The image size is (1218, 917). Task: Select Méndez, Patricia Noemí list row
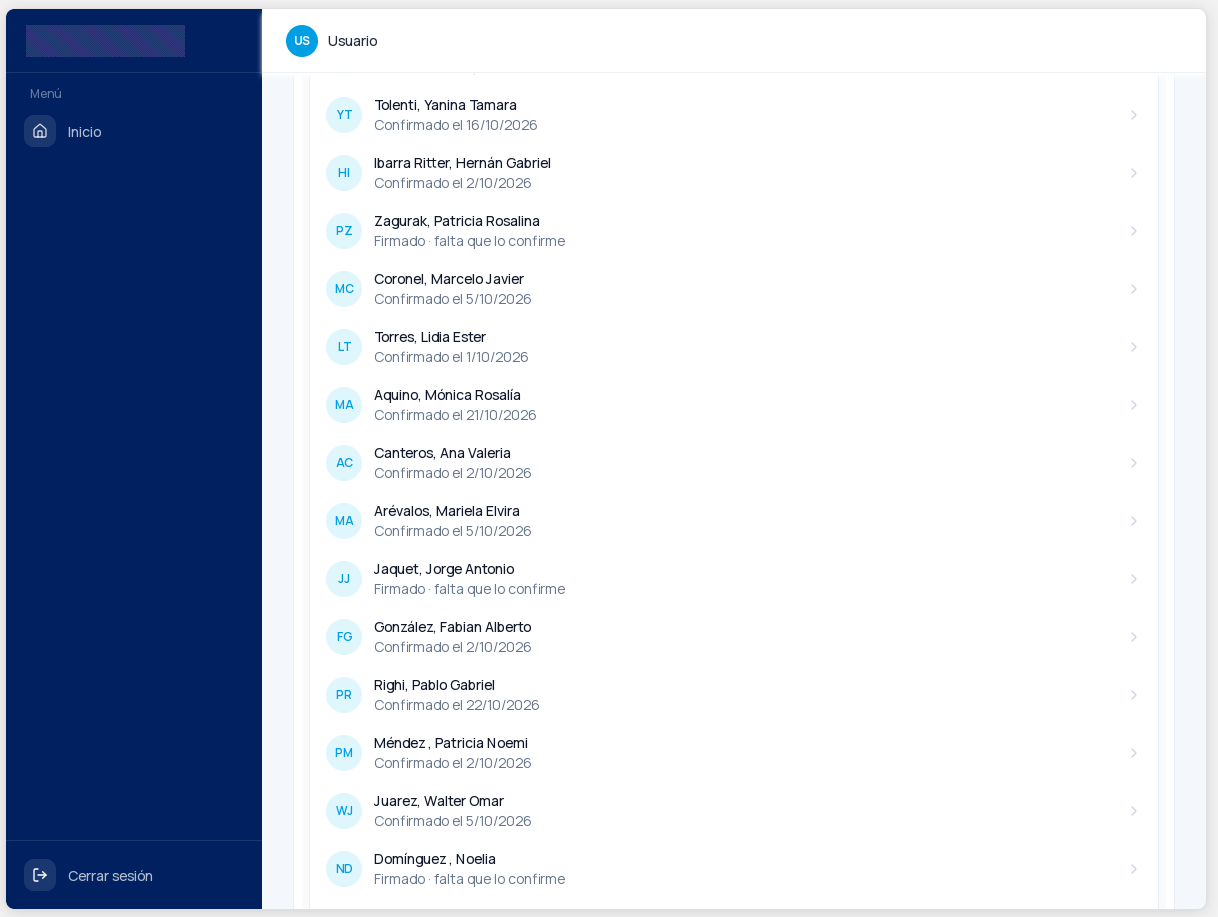734,753
